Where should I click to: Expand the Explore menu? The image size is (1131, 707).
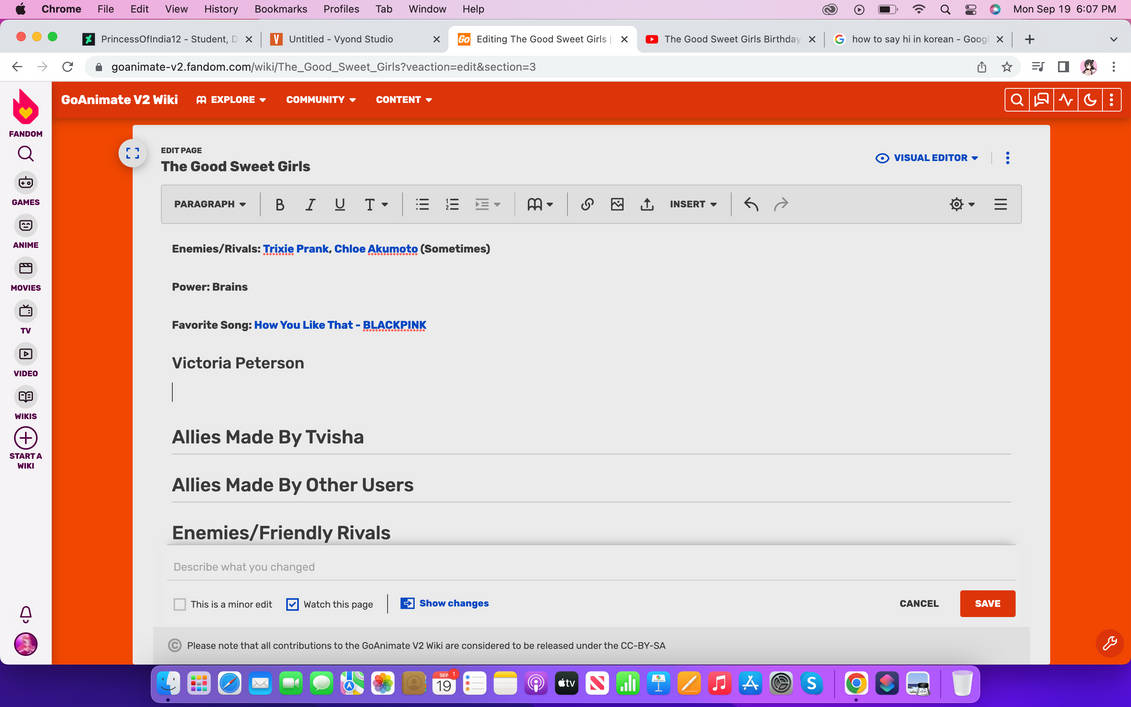click(x=232, y=100)
